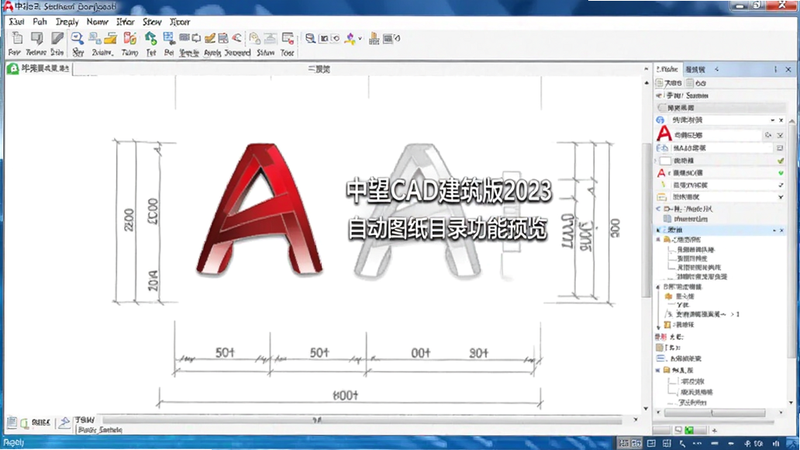
Task: Collapse the last yellow folder tree node
Action: click(658, 370)
